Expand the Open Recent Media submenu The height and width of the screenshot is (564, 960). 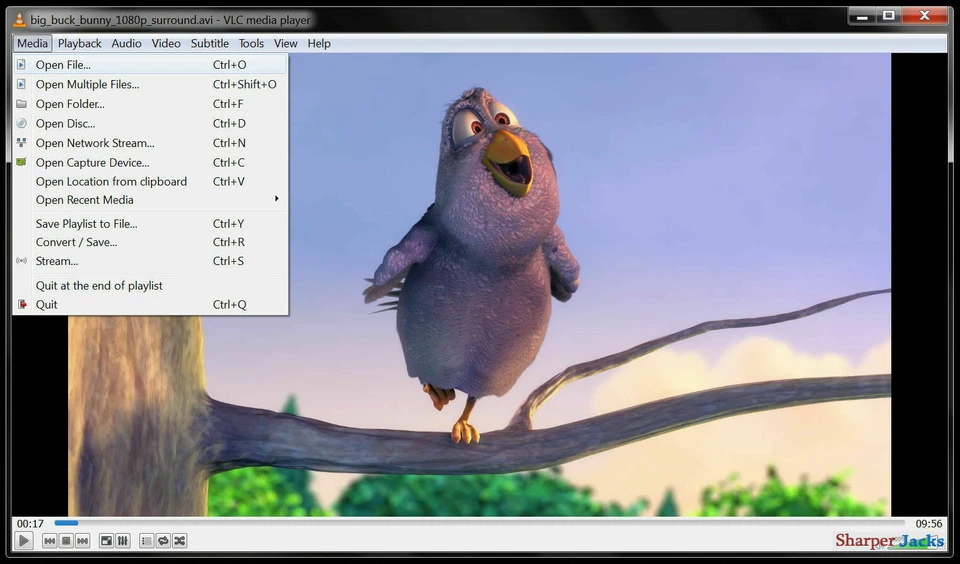coord(150,200)
